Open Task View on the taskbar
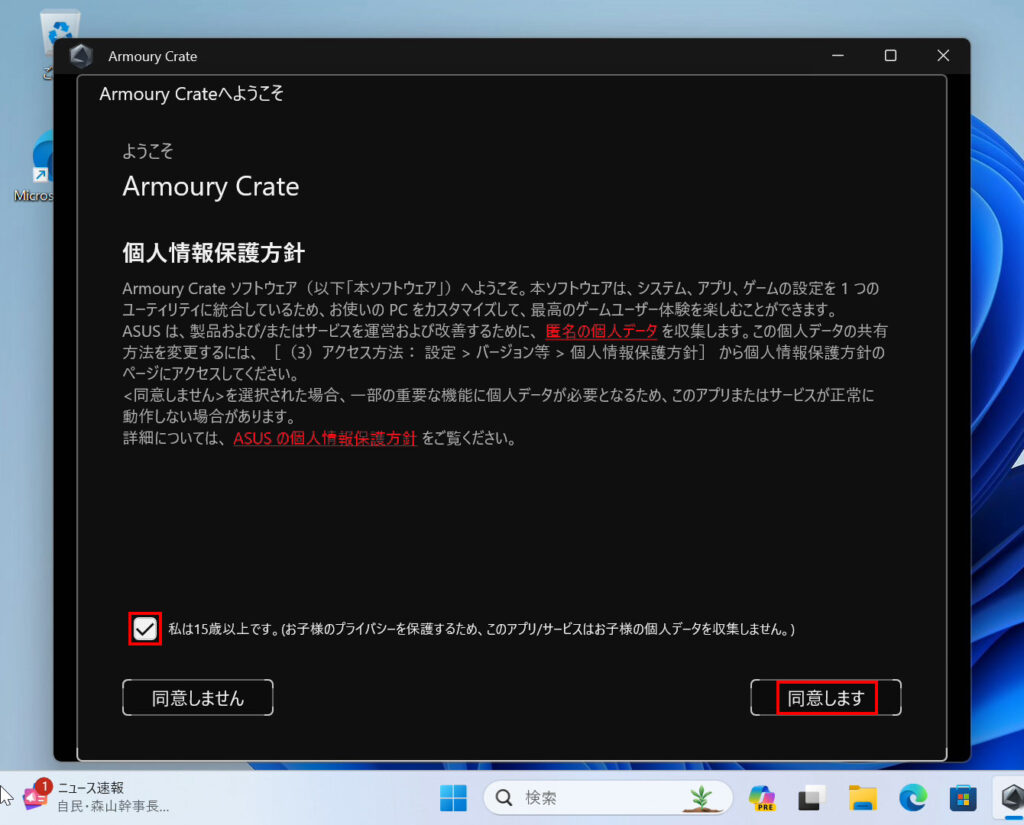The height and width of the screenshot is (825, 1024). point(812,798)
